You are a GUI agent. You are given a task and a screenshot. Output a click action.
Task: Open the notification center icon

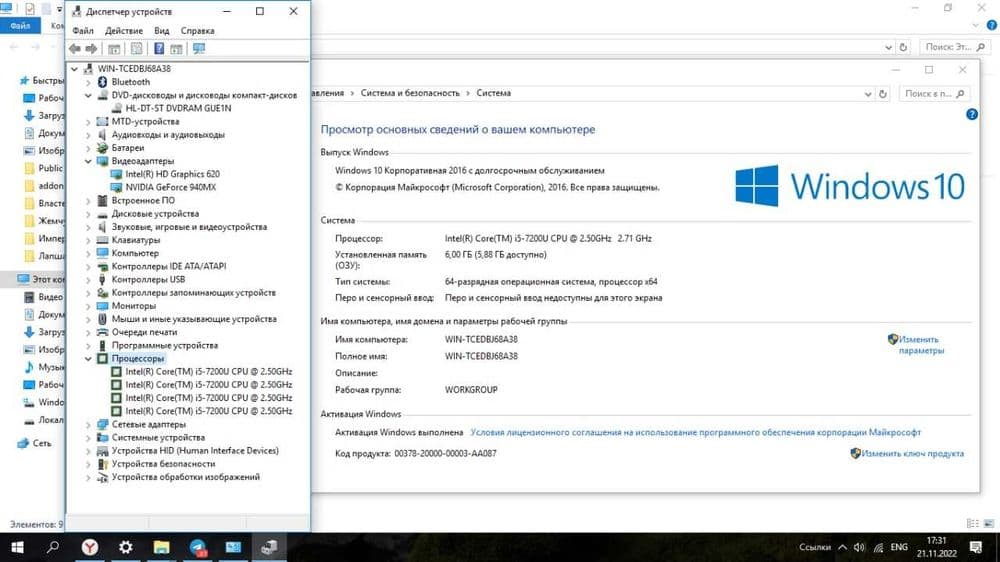976,547
